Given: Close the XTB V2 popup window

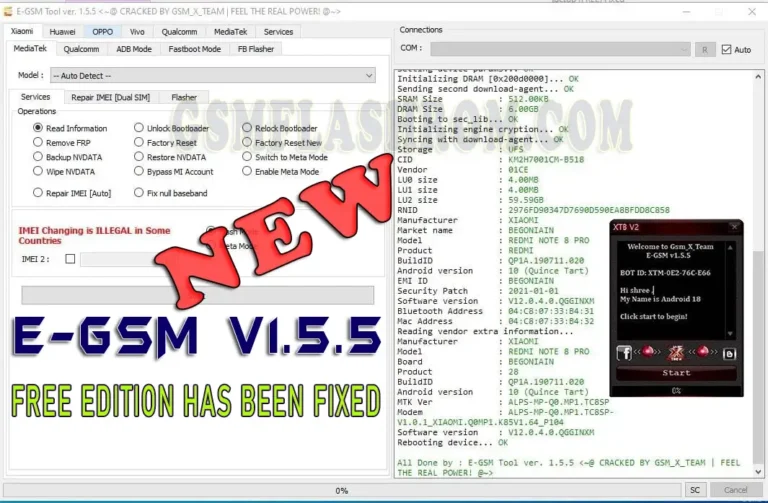Looking at the screenshot, I should (736, 228).
